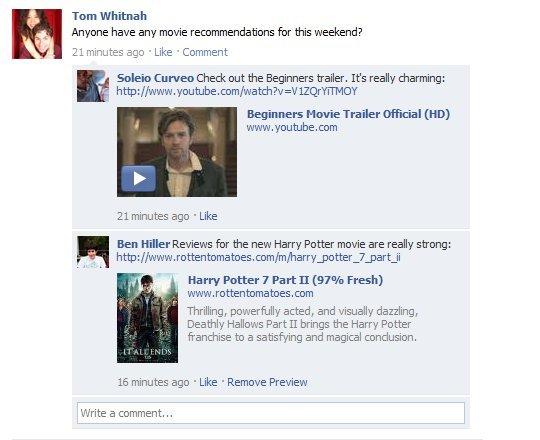Open Beginners Movie Trailer Official (HD) title
Screen dimensions: 540x440
pos(348,114)
